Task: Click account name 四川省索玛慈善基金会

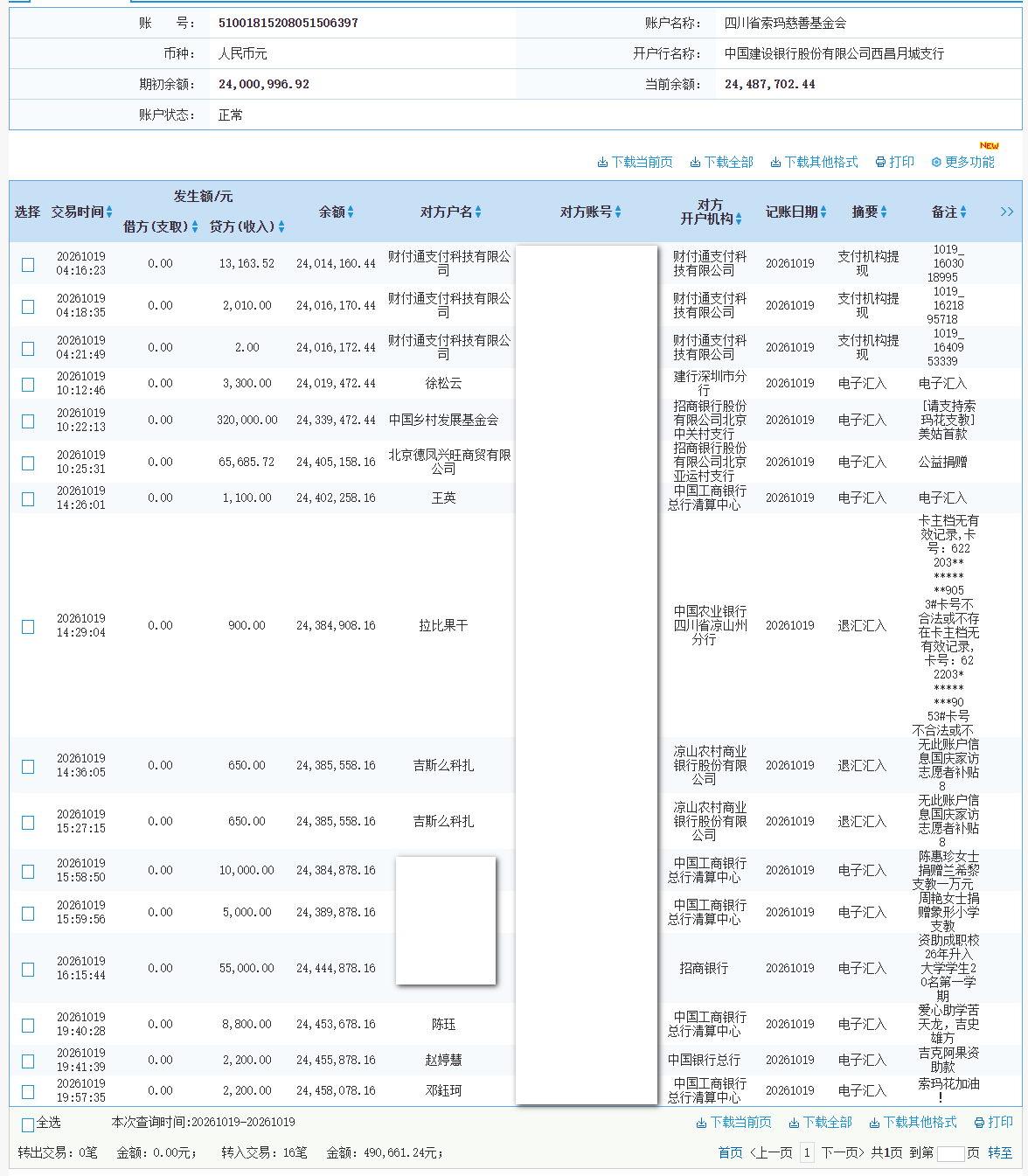Action: pyautogui.click(x=785, y=23)
